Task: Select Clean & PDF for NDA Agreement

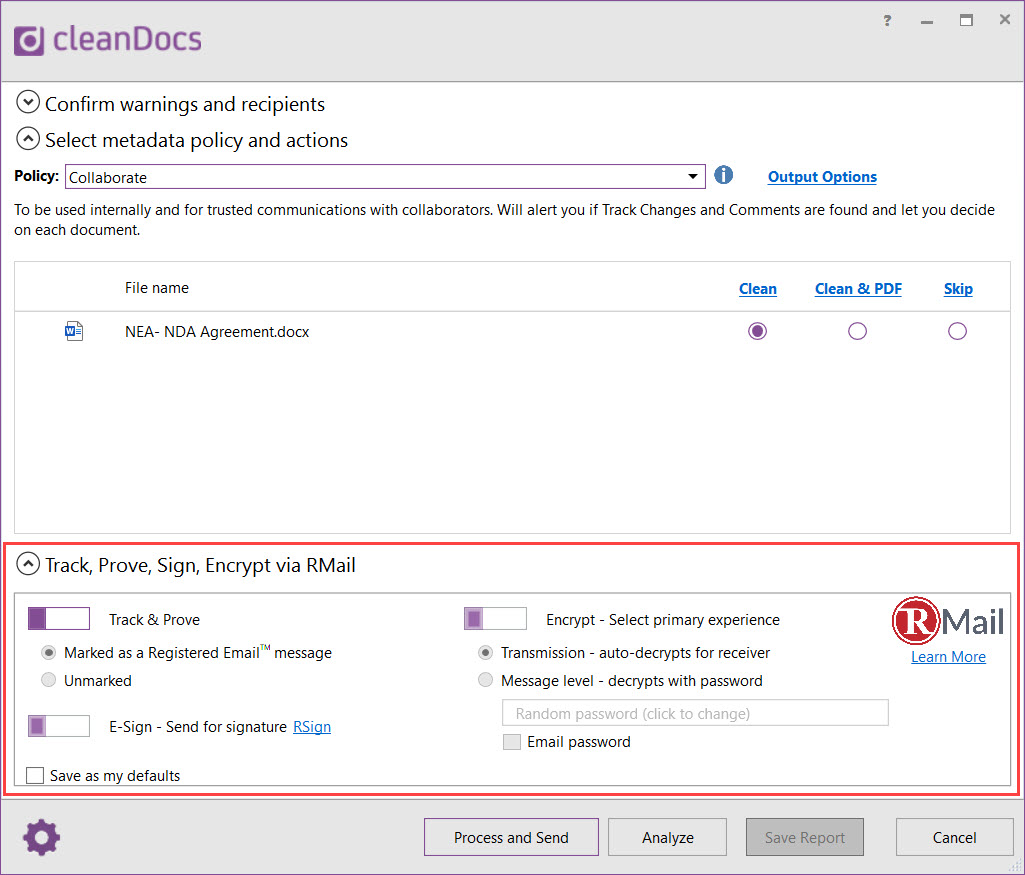Action: 857,331
